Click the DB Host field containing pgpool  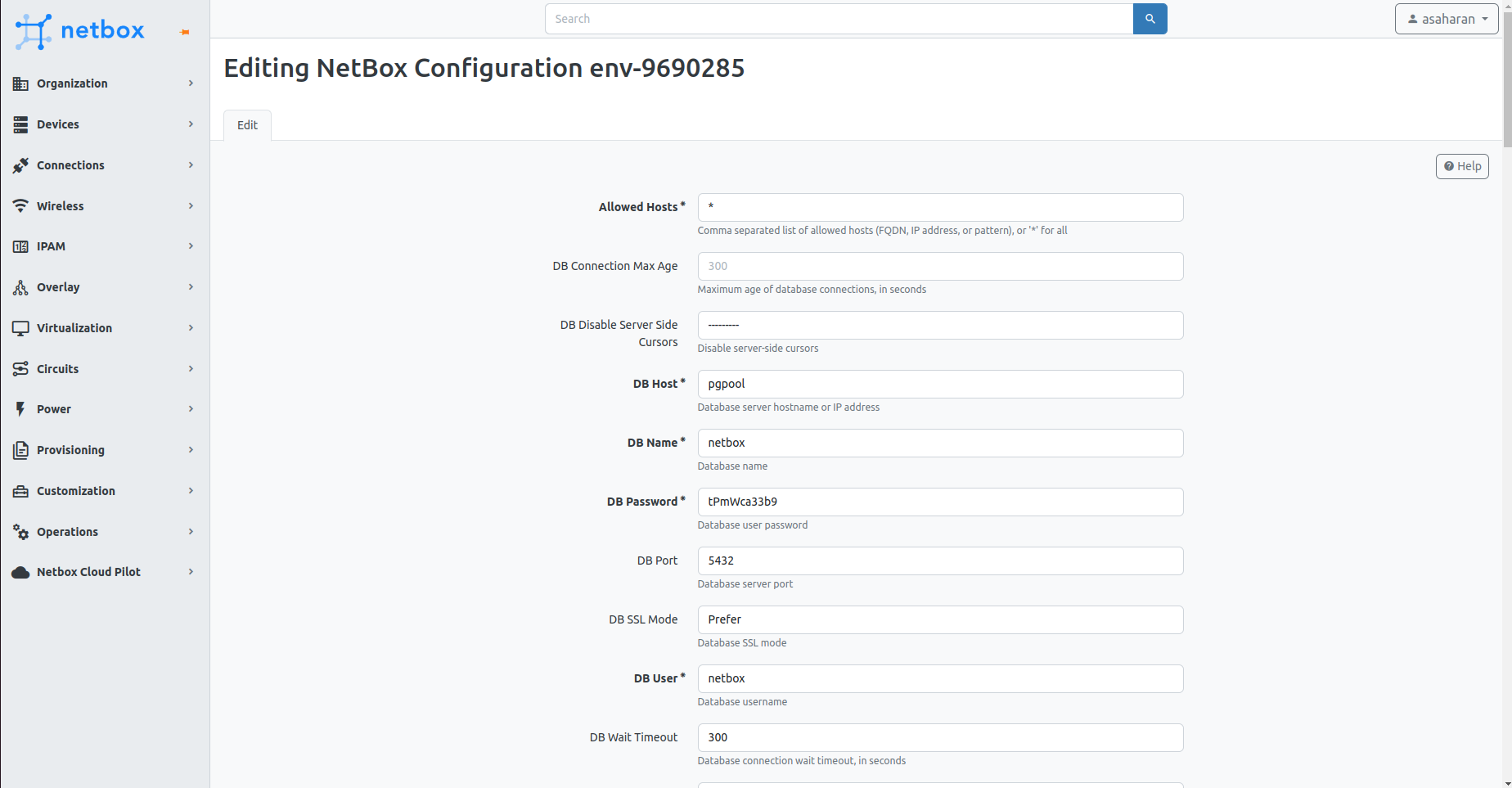940,384
